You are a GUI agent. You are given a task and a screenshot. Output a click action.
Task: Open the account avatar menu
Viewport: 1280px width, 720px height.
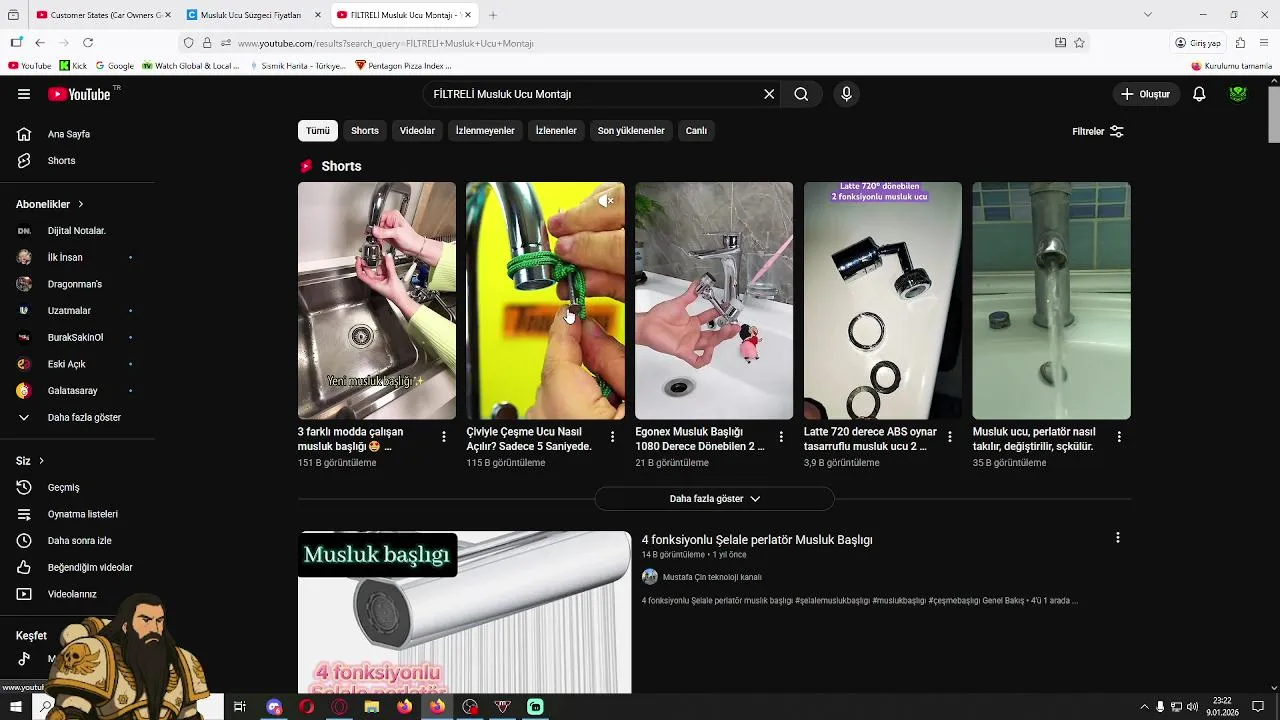1238,94
